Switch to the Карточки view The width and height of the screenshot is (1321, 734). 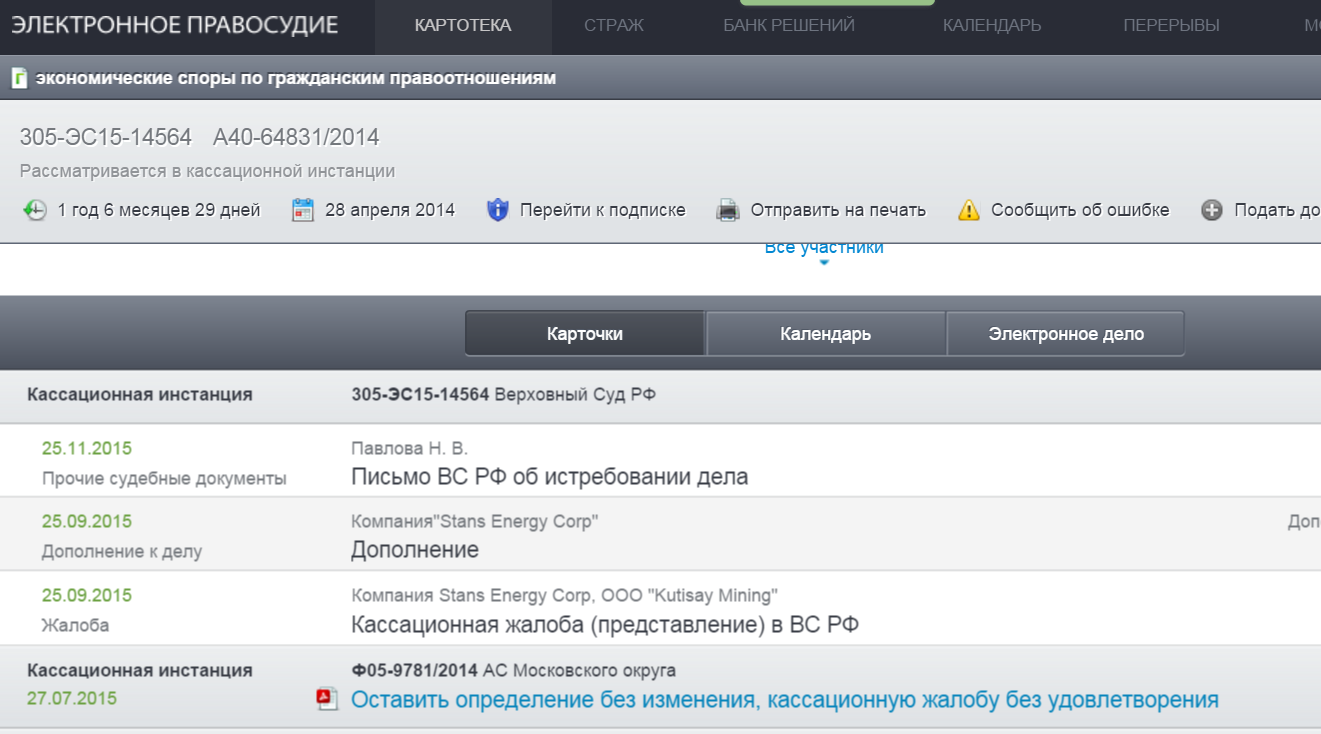pyautogui.click(x=585, y=334)
